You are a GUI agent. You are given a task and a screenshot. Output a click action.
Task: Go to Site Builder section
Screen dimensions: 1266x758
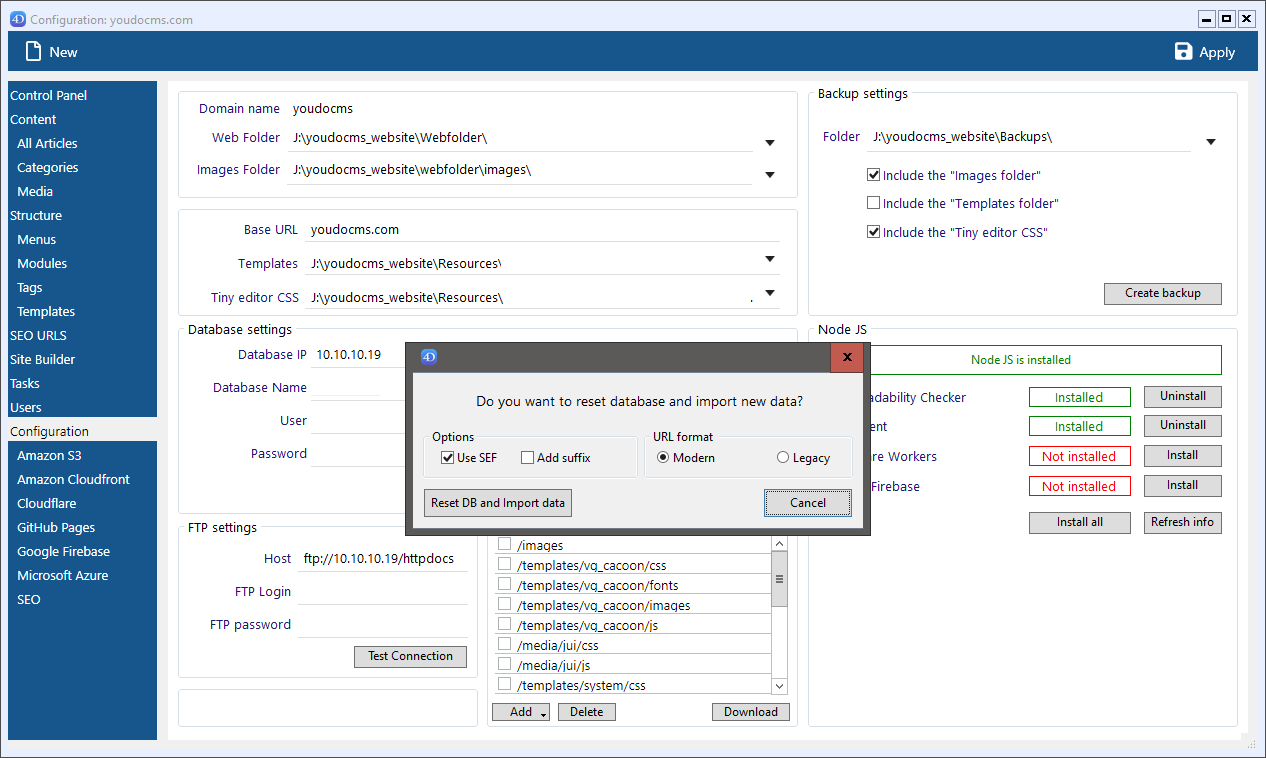(43, 360)
